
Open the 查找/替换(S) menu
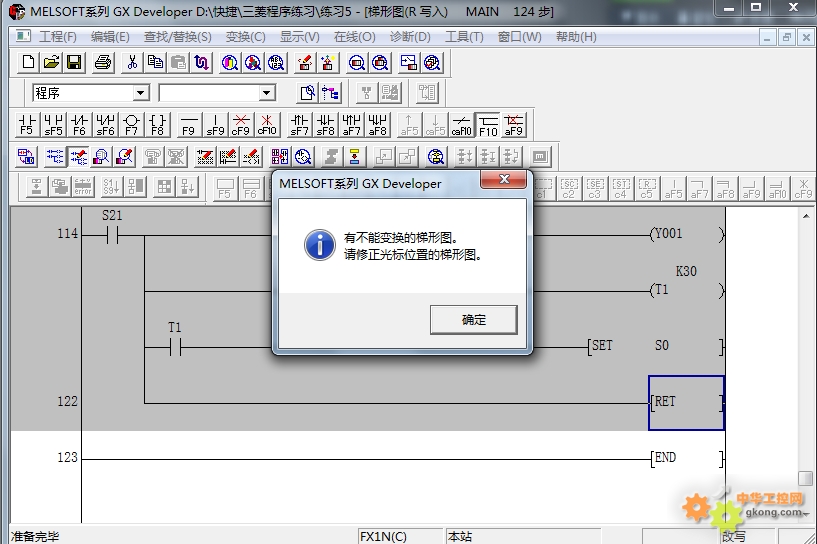pyautogui.click(x=178, y=37)
